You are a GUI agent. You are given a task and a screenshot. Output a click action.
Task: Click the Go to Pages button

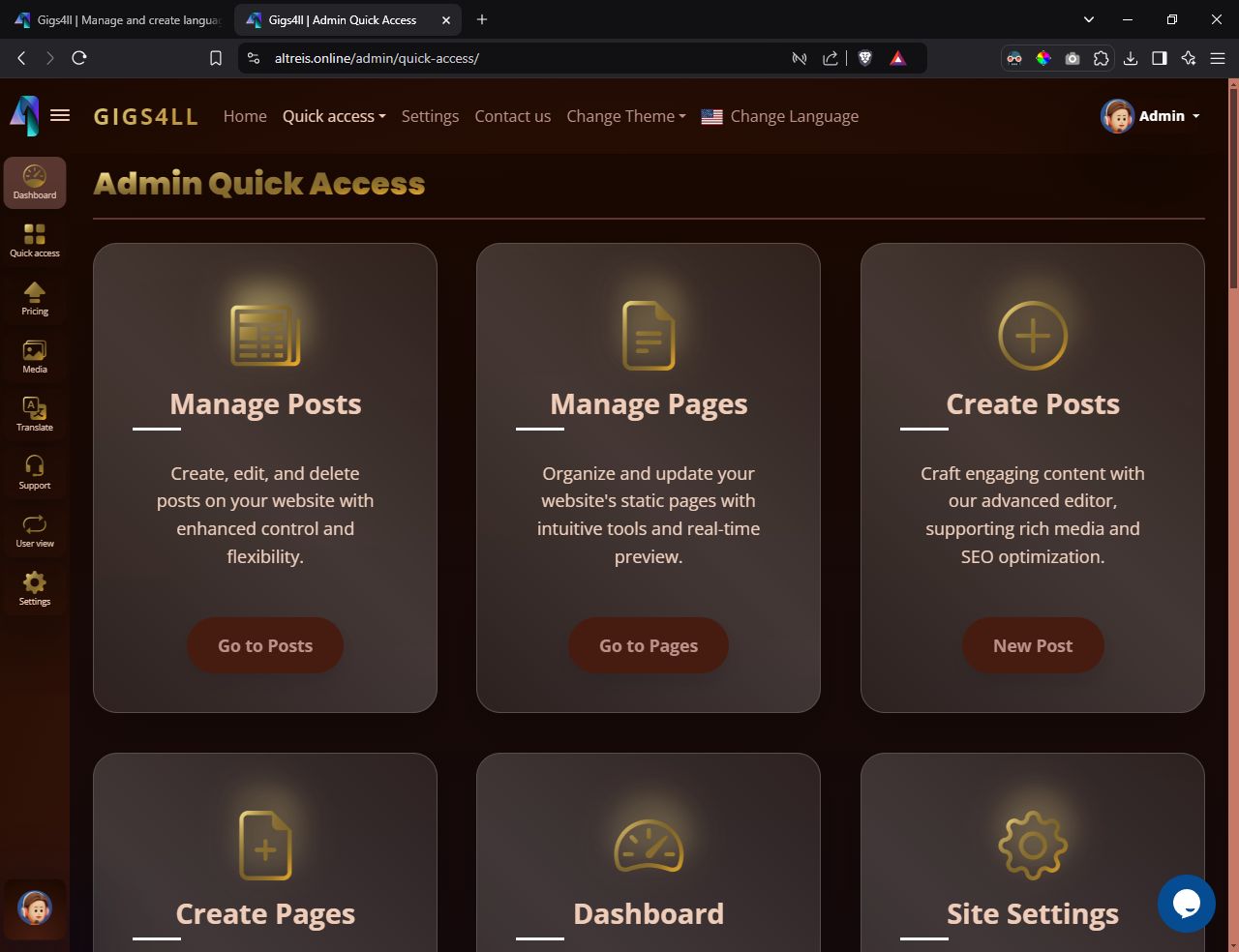tap(649, 645)
